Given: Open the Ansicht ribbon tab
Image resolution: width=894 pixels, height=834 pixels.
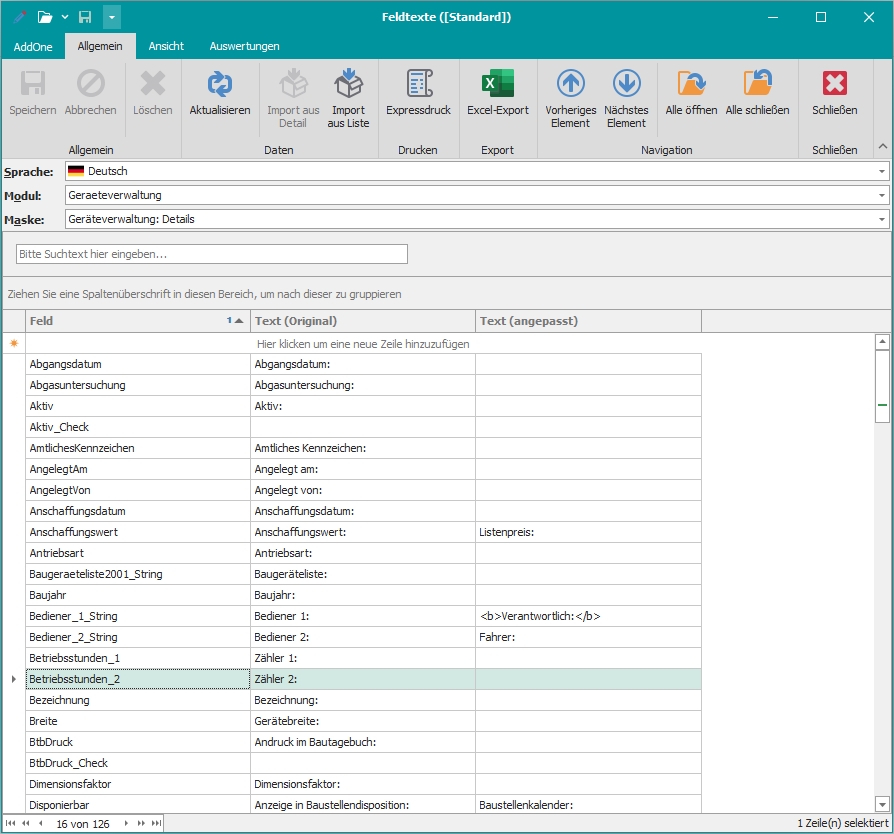Looking at the screenshot, I should point(166,46).
